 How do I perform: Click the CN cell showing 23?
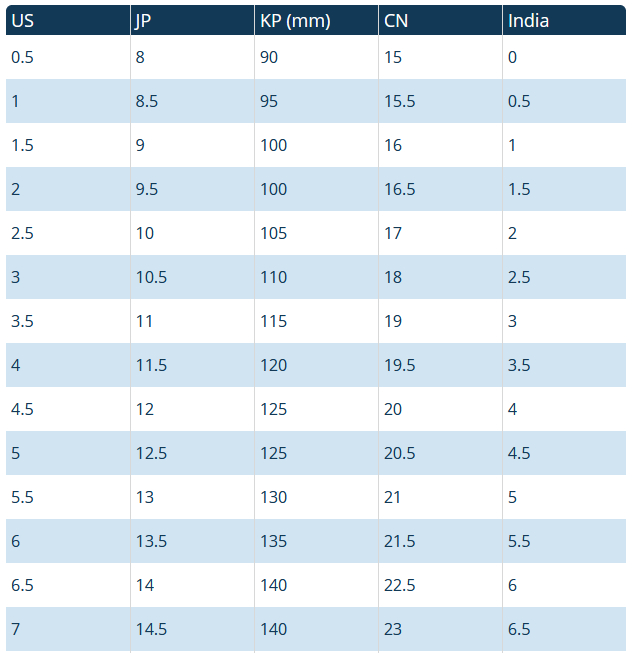[x=393, y=629]
